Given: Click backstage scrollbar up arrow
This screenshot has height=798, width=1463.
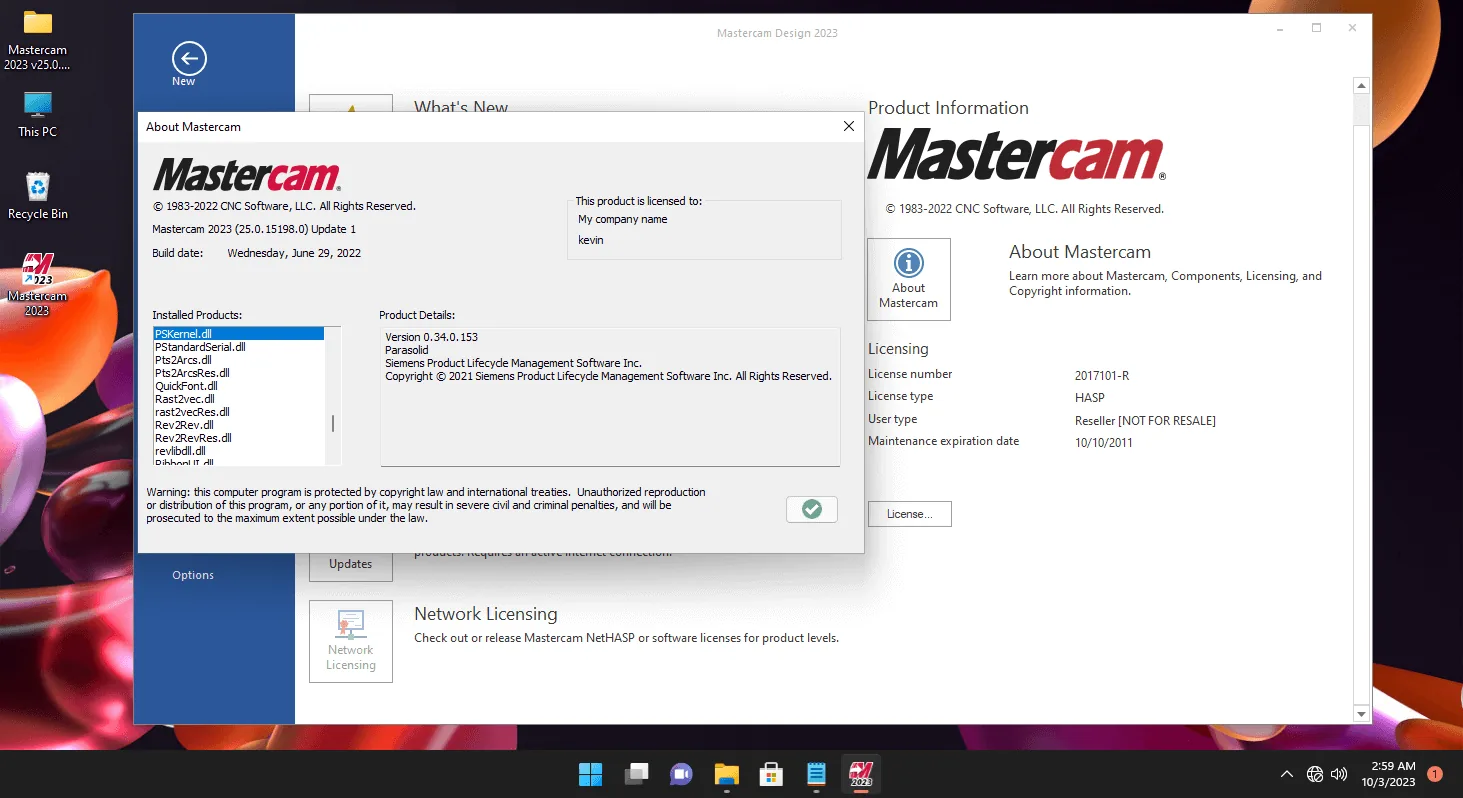Looking at the screenshot, I should [1360, 85].
